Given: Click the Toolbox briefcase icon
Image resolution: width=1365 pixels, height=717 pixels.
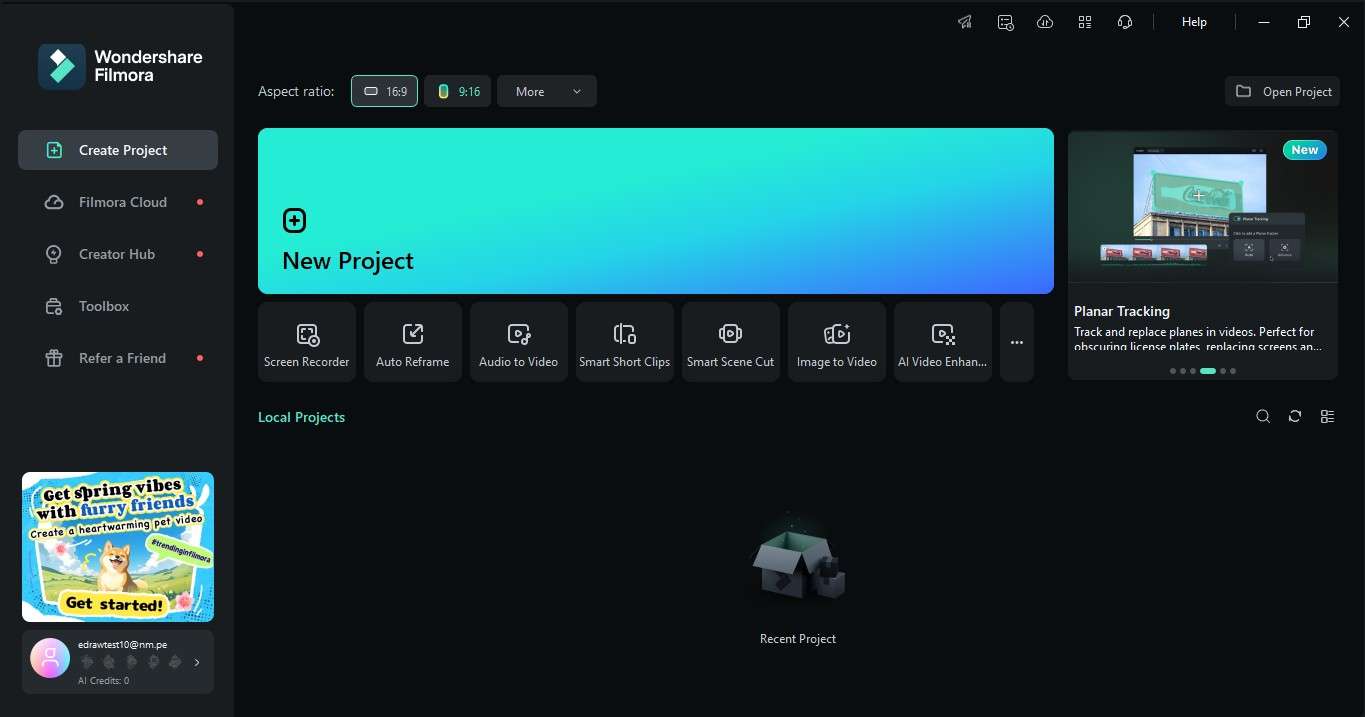Looking at the screenshot, I should [x=54, y=306].
